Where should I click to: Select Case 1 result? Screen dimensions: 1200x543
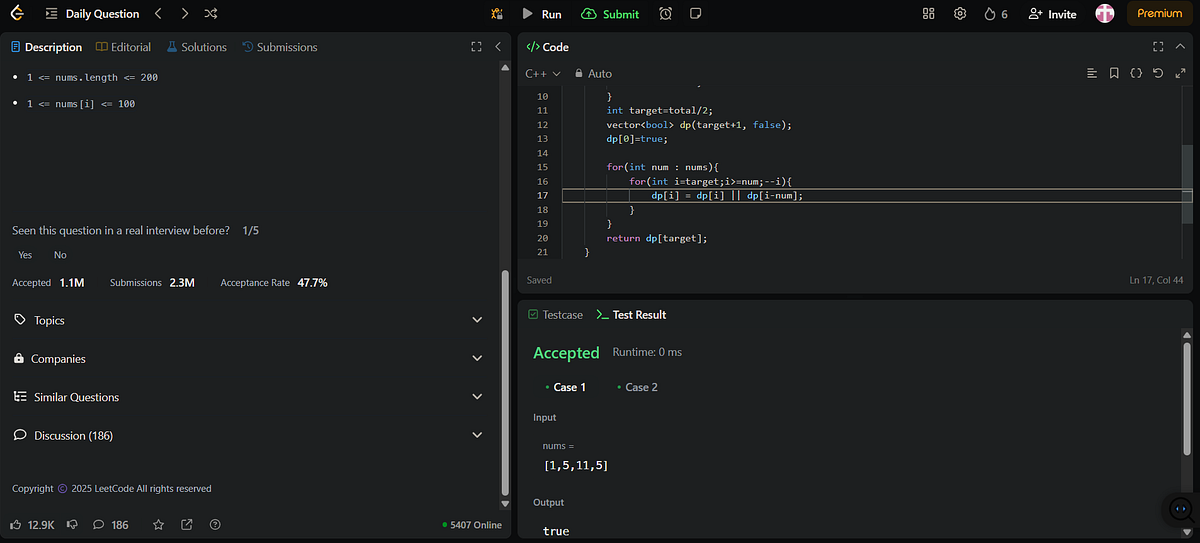coord(566,387)
